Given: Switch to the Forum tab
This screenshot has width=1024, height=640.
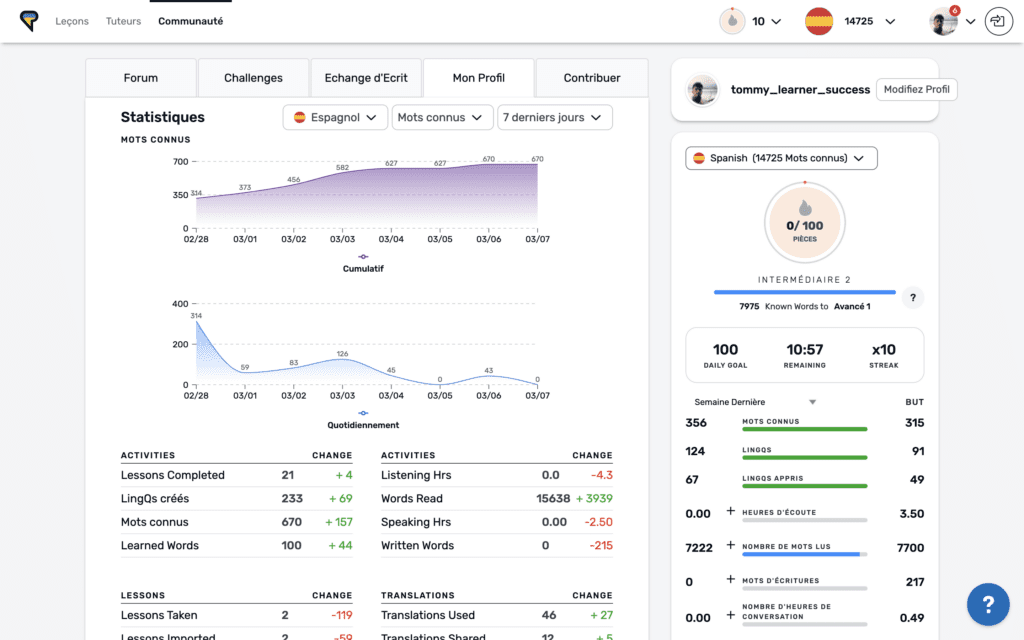Looking at the screenshot, I should pyautogui.click(x=141, y=78).
